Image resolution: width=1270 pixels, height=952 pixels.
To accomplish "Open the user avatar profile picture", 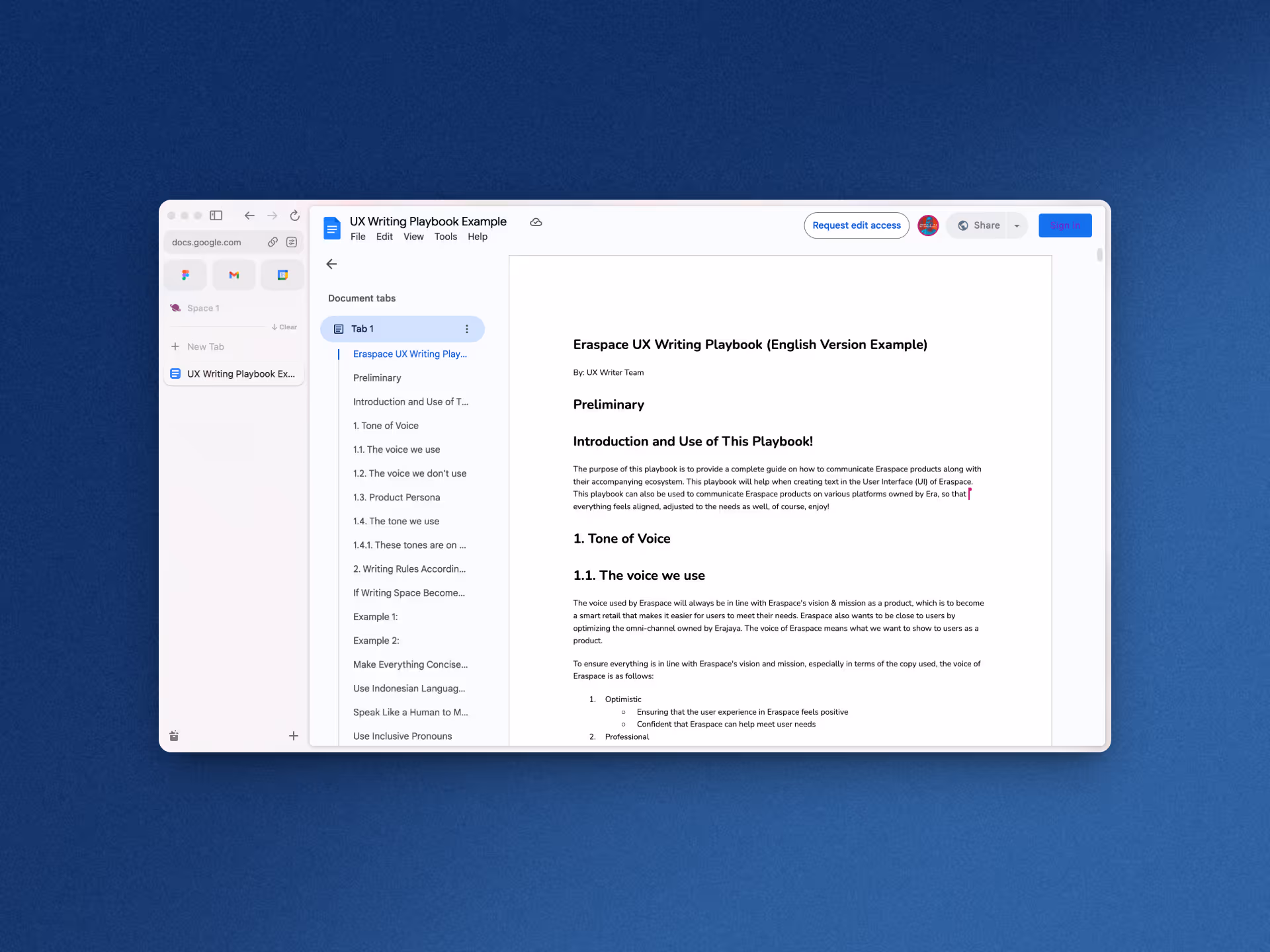I will [x=928, y=225].
